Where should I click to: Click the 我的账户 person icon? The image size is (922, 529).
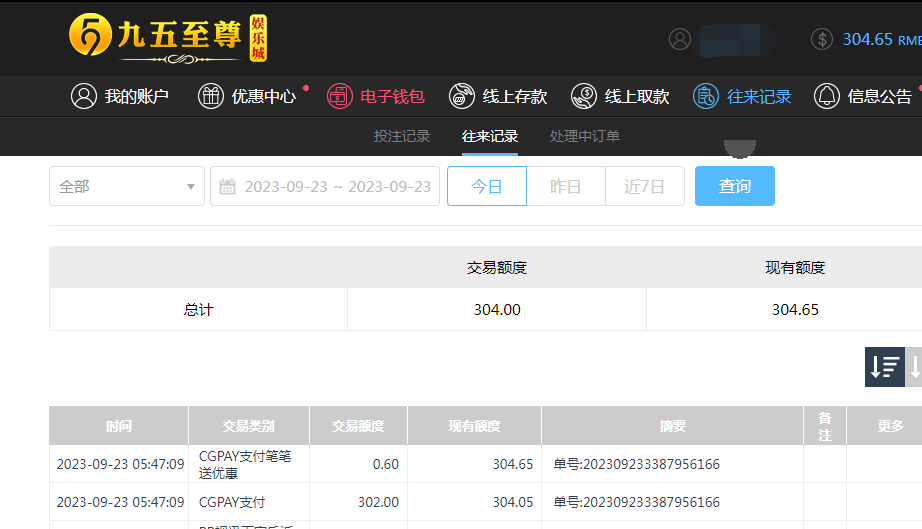click(83, 96)
